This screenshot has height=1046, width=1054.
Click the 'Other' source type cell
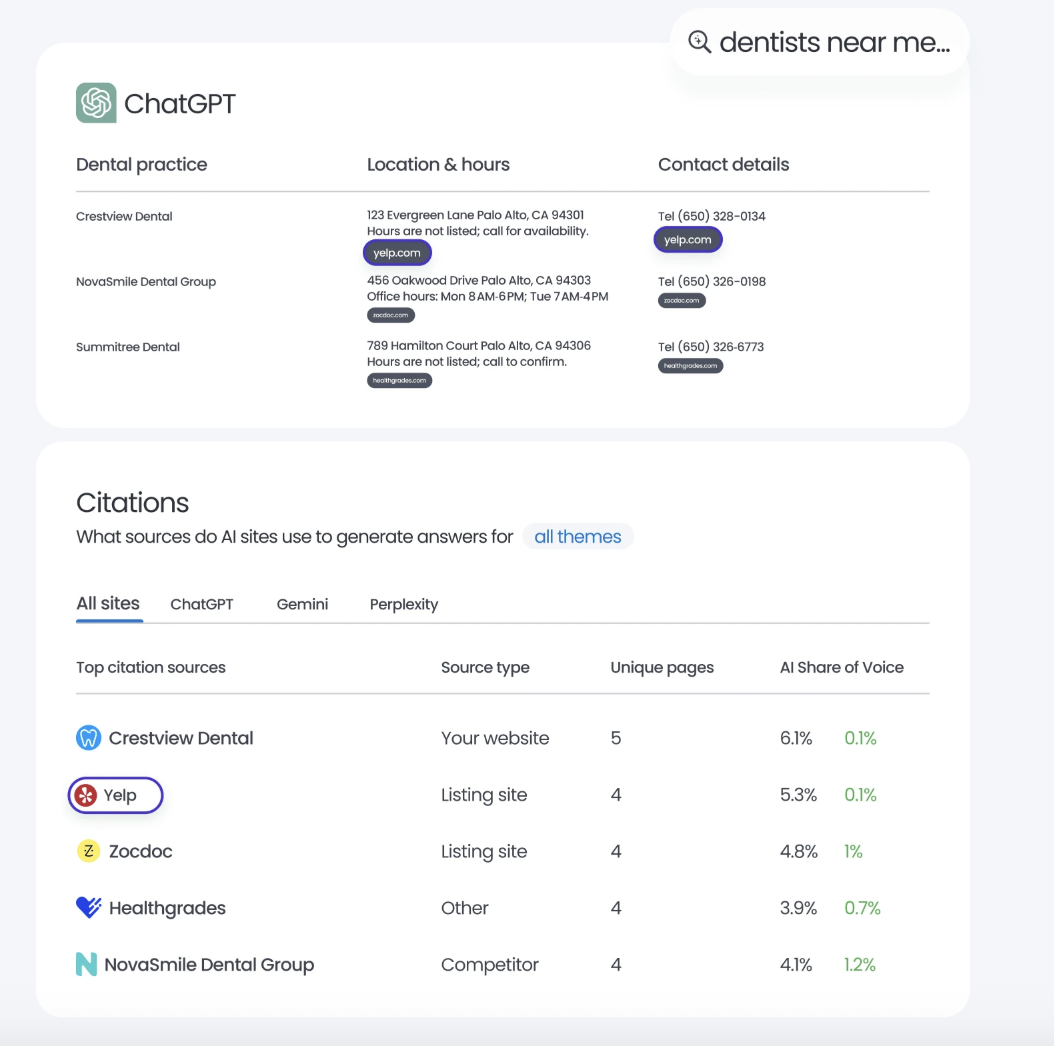(x=464, y=908)
